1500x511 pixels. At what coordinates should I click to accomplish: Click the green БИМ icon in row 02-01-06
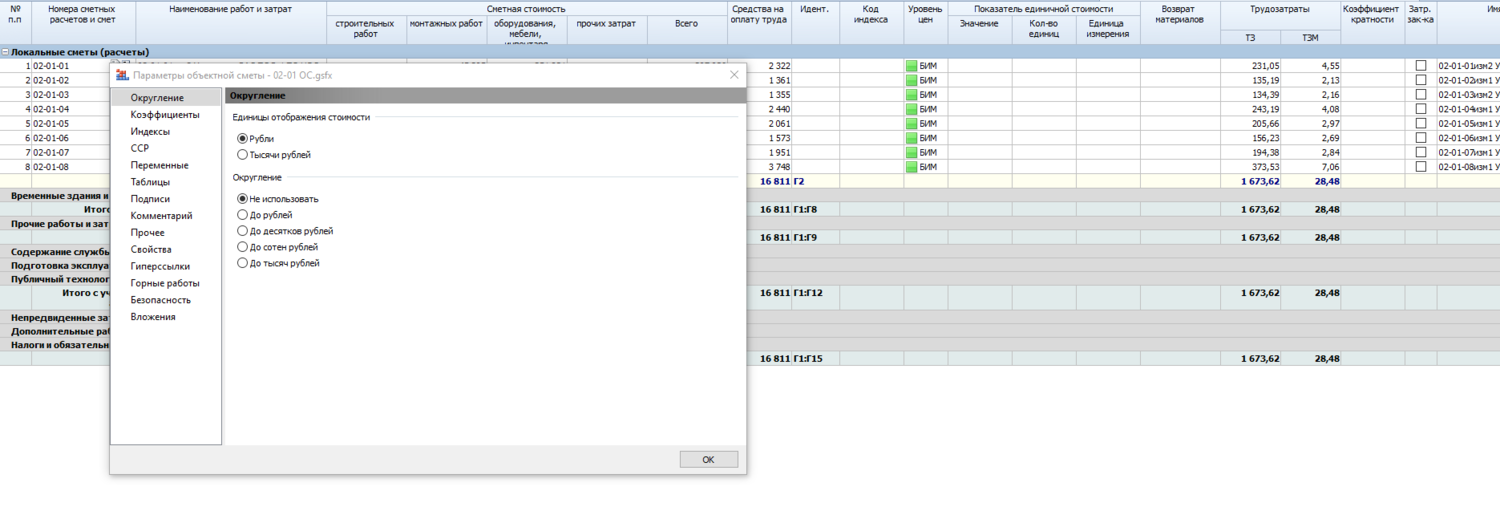(x=911, y=138)
